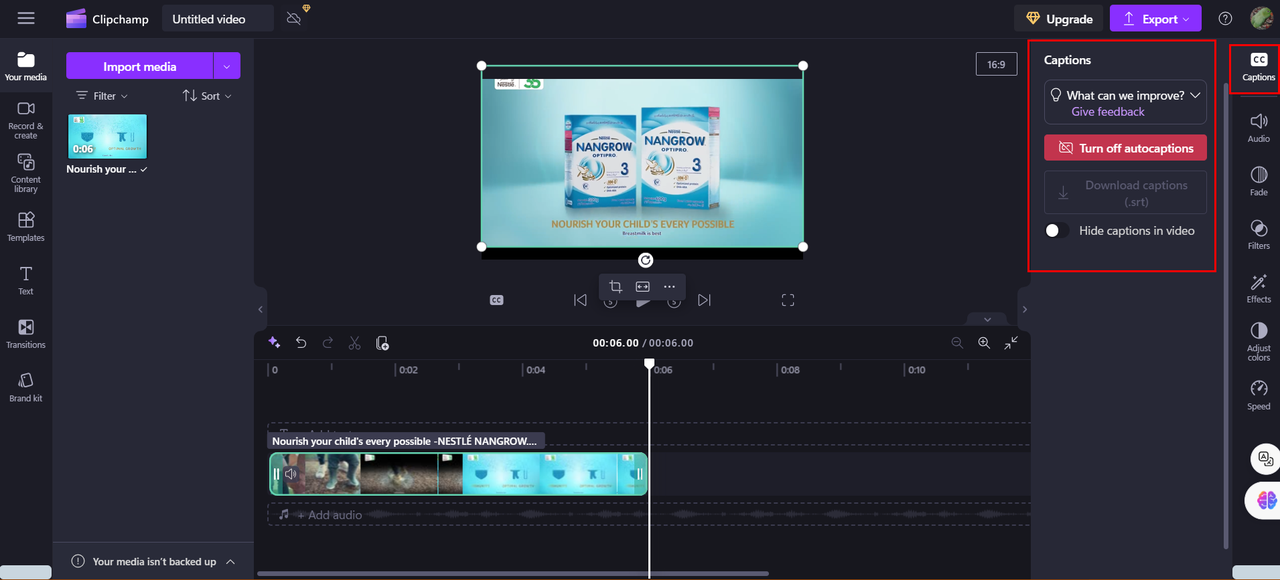Switch to the Captions panel tab
This screenshot has height=580, width=1280.
[1258, 67]
